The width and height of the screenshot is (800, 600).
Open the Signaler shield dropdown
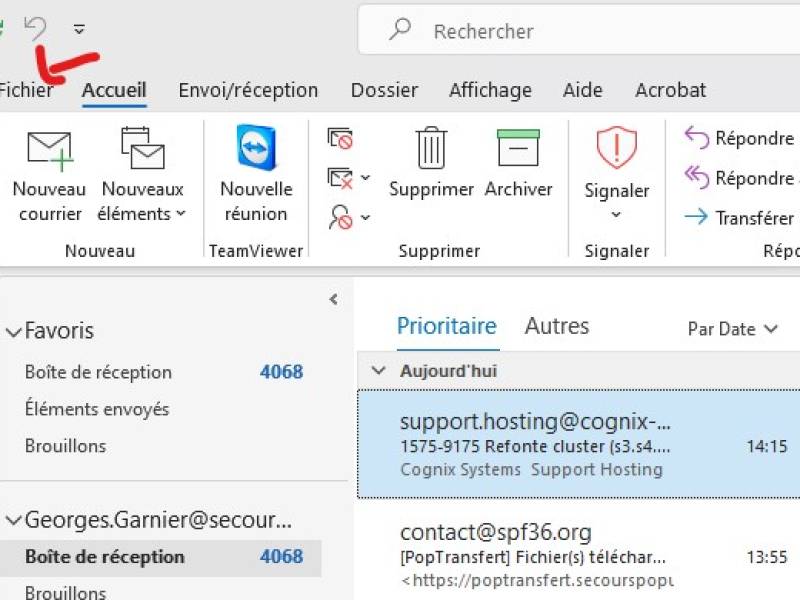click(616, 174)
